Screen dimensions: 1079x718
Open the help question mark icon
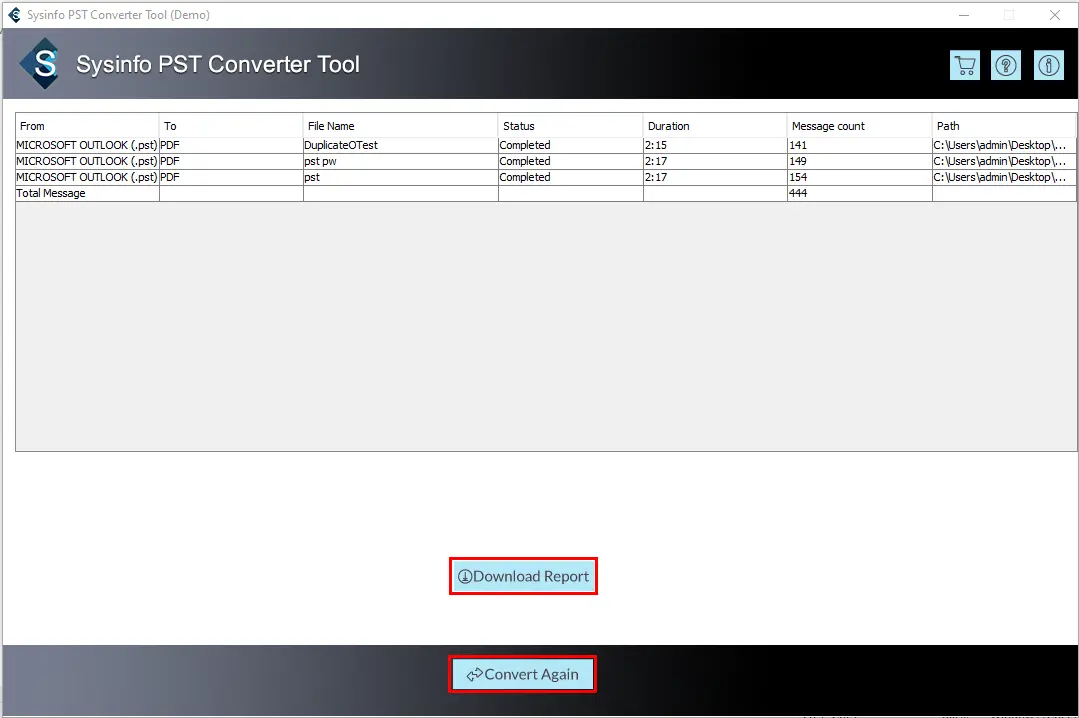tap(1006, 66)
